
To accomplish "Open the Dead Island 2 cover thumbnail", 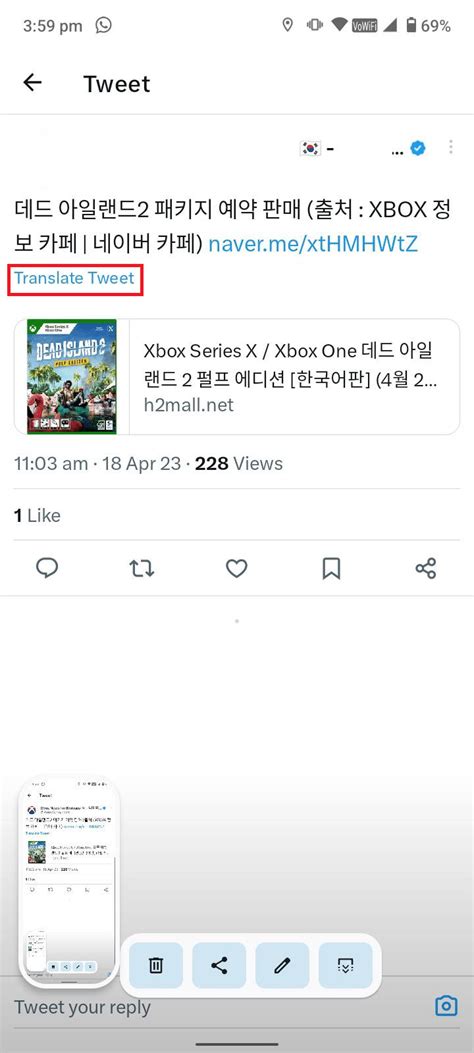I will tap(72, 377).
